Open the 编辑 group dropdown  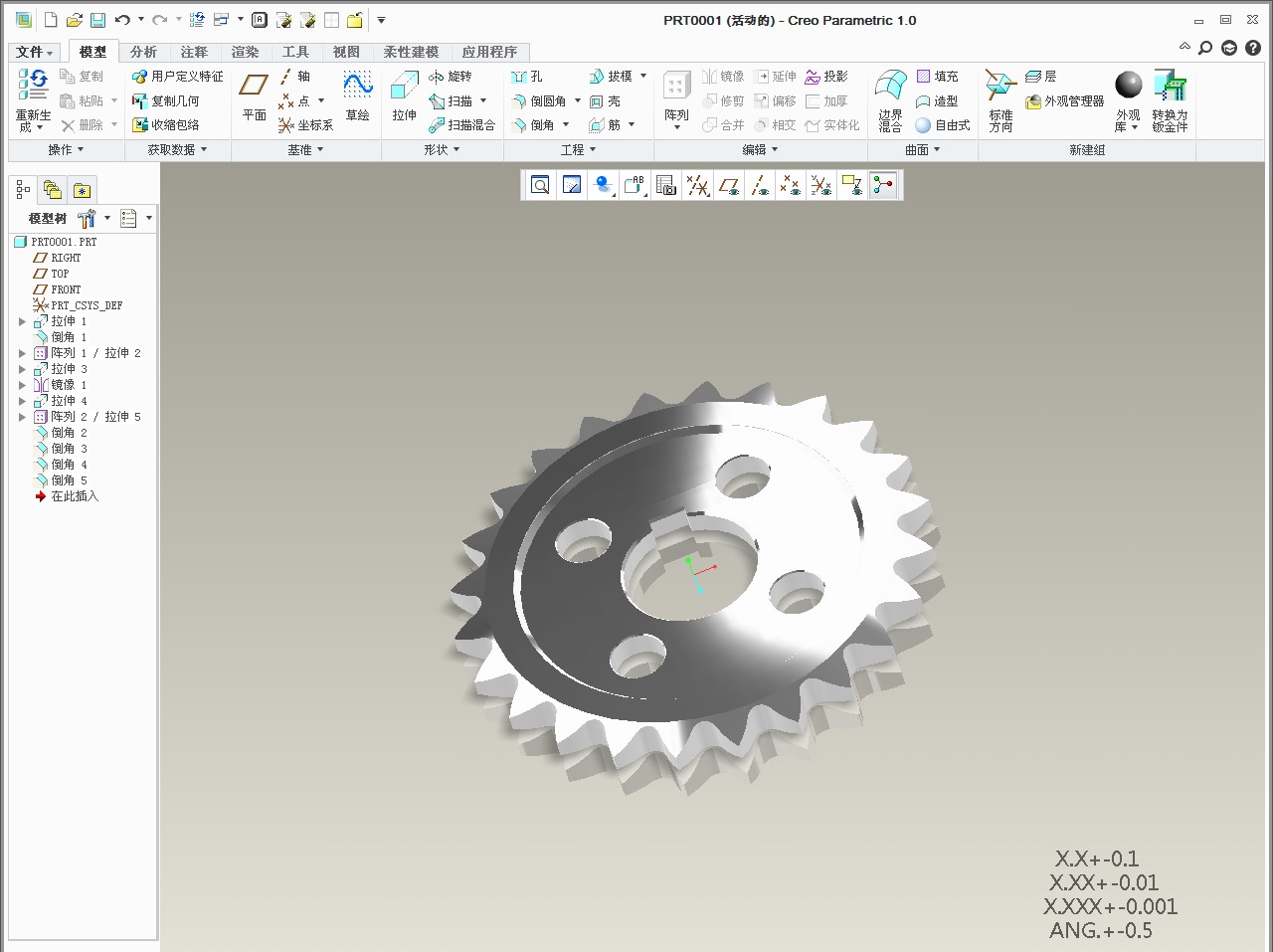(761, 150)
